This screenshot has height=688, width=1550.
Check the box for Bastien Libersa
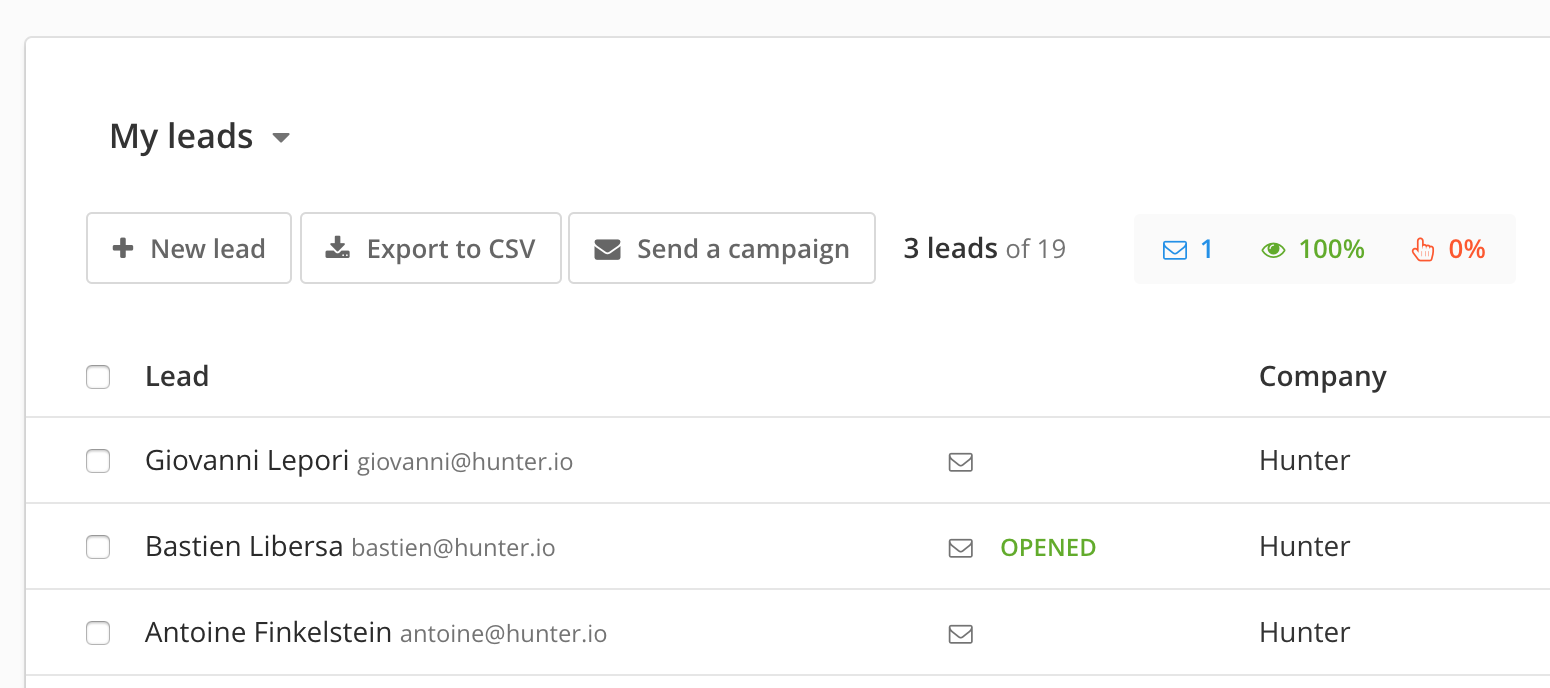[98, 547]
